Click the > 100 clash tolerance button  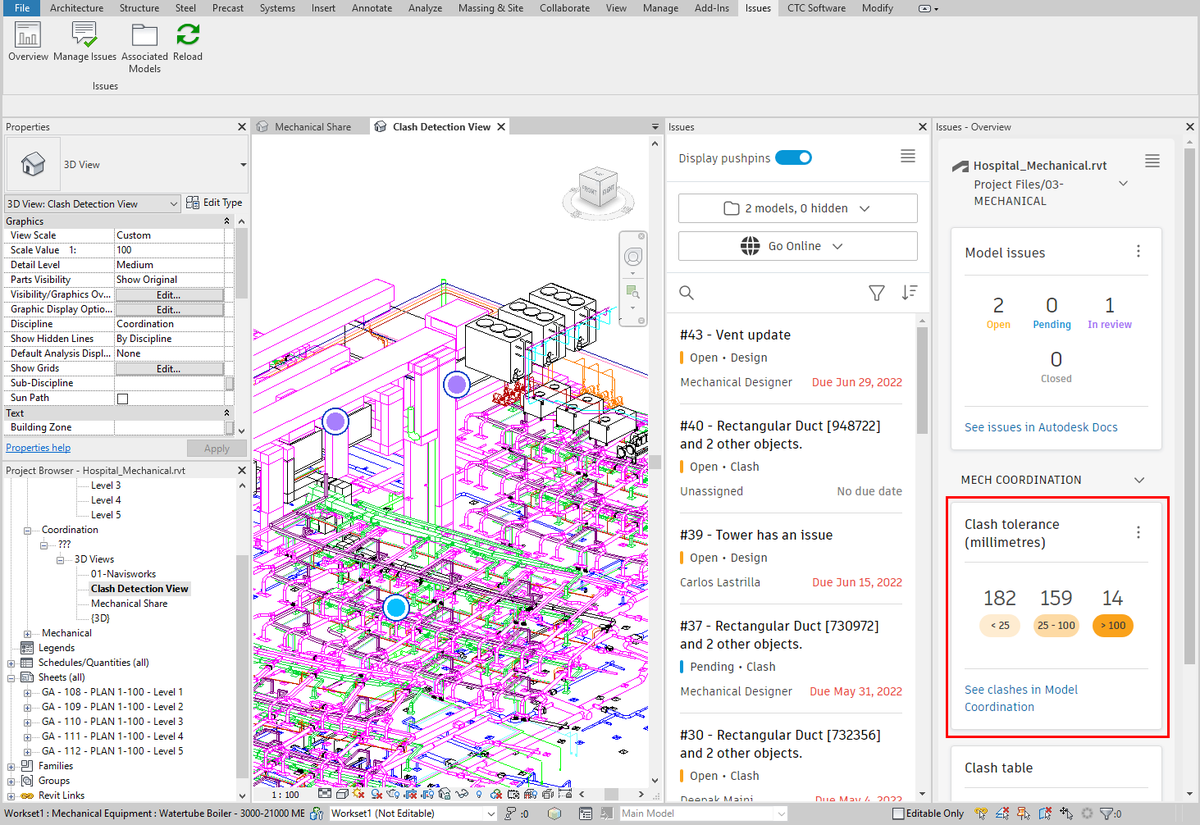pyautogui.click(x=1112, y=625)
